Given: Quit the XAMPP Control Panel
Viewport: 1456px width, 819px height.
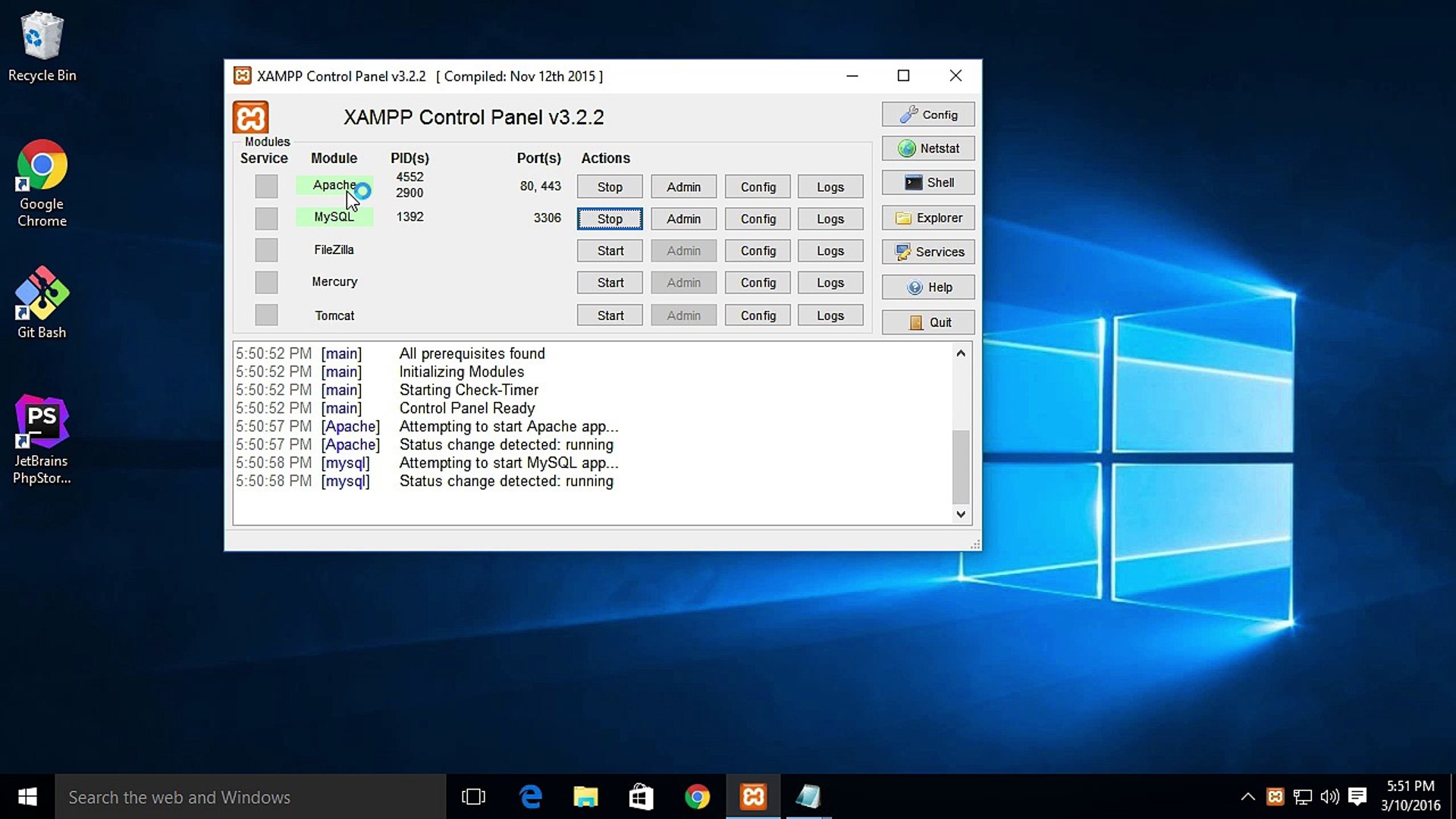Looking at the screenshot, I should pyautogui.click(x=927, y=322).
